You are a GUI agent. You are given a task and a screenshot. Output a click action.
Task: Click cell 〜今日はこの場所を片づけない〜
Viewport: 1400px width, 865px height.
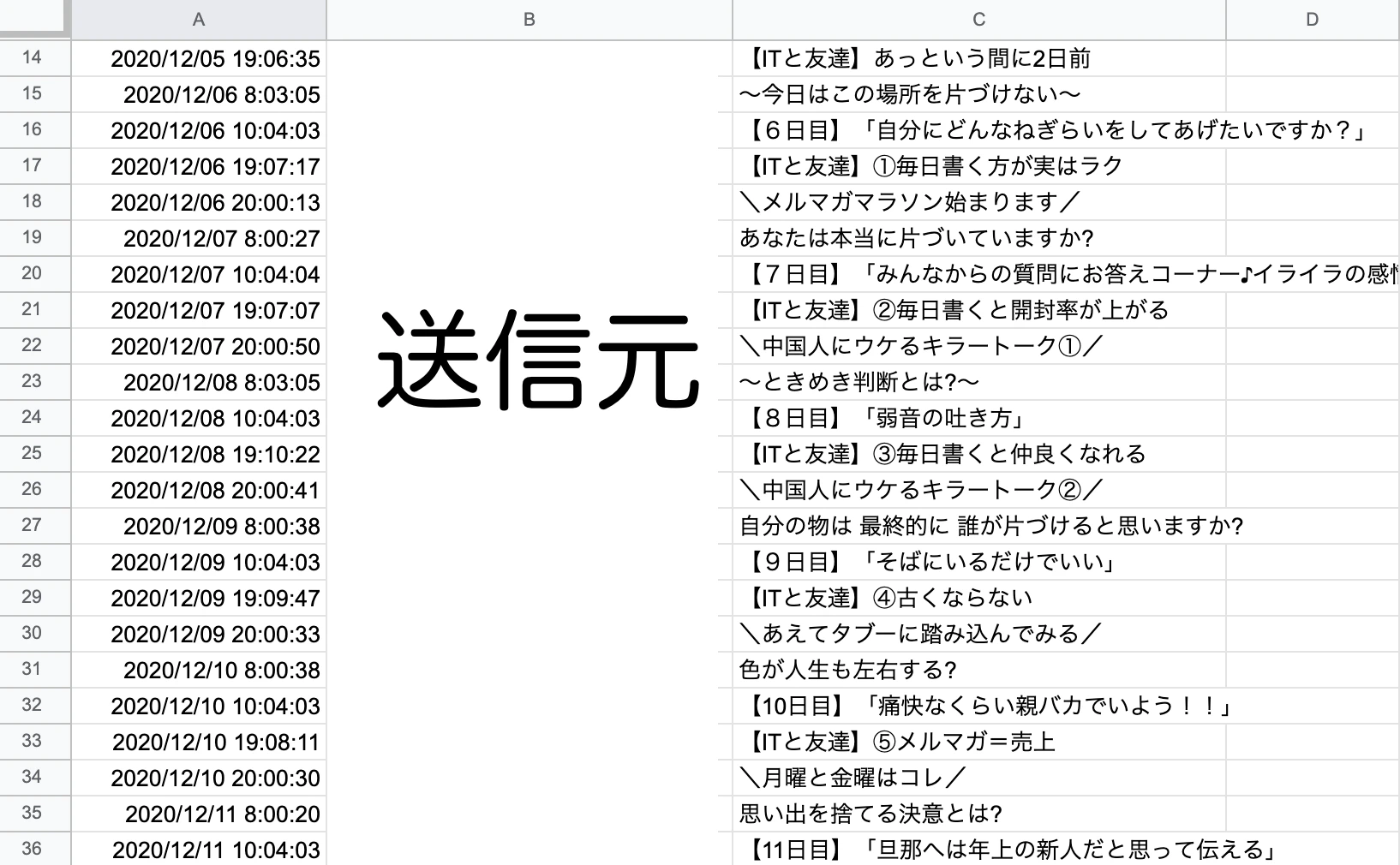pos(979,94)
